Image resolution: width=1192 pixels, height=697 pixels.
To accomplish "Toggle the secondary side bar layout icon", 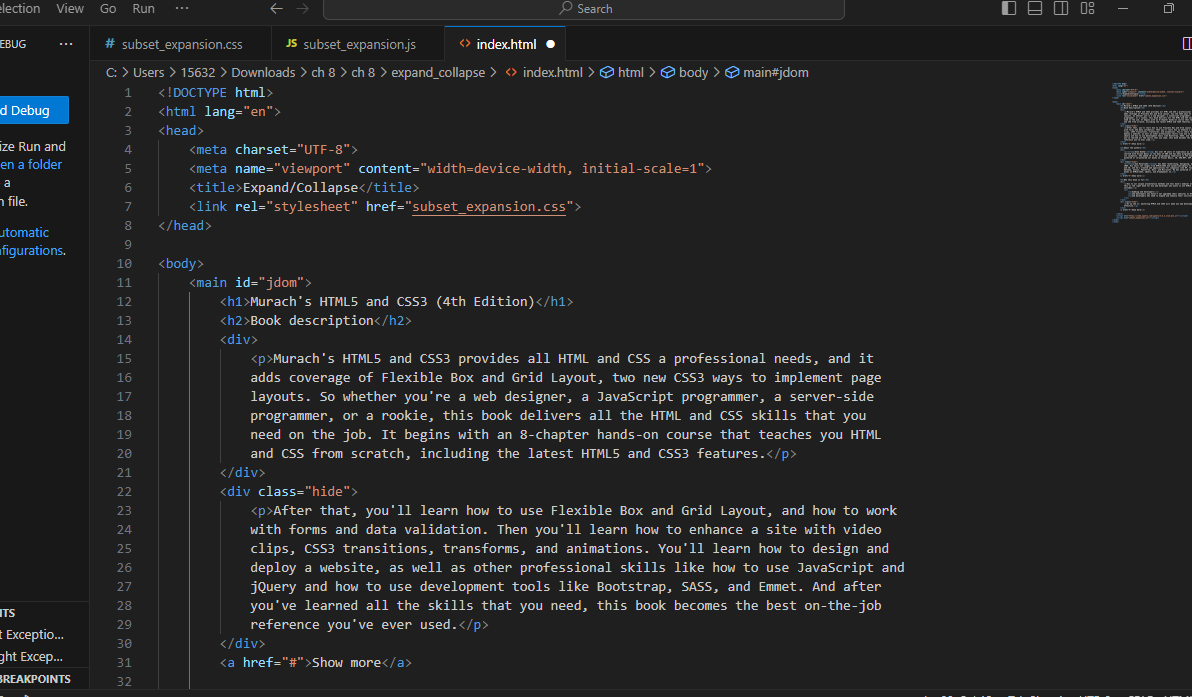I will (x=1061, y=8).
